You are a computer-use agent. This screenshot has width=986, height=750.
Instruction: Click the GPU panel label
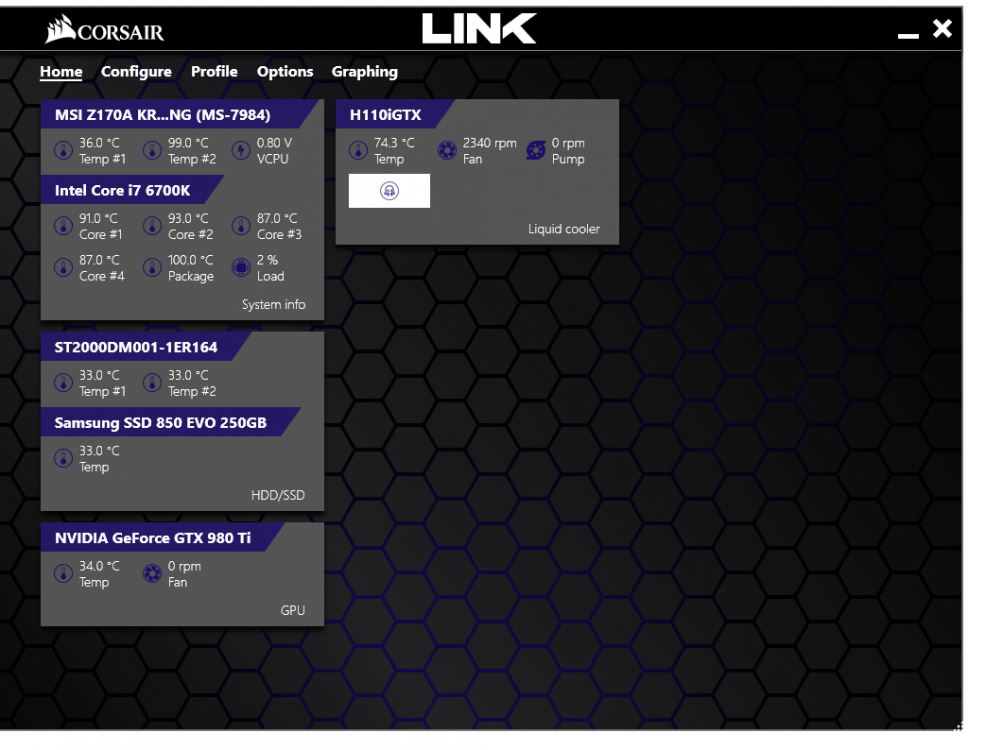pos(292,610)
